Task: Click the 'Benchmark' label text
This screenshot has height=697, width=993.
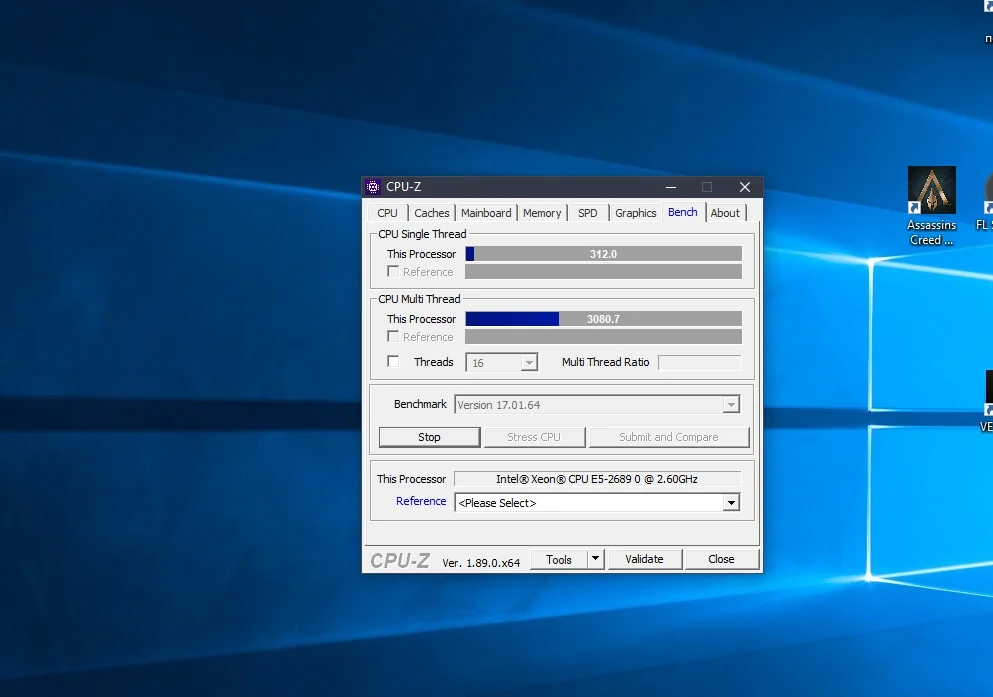Action: (421, 404)
